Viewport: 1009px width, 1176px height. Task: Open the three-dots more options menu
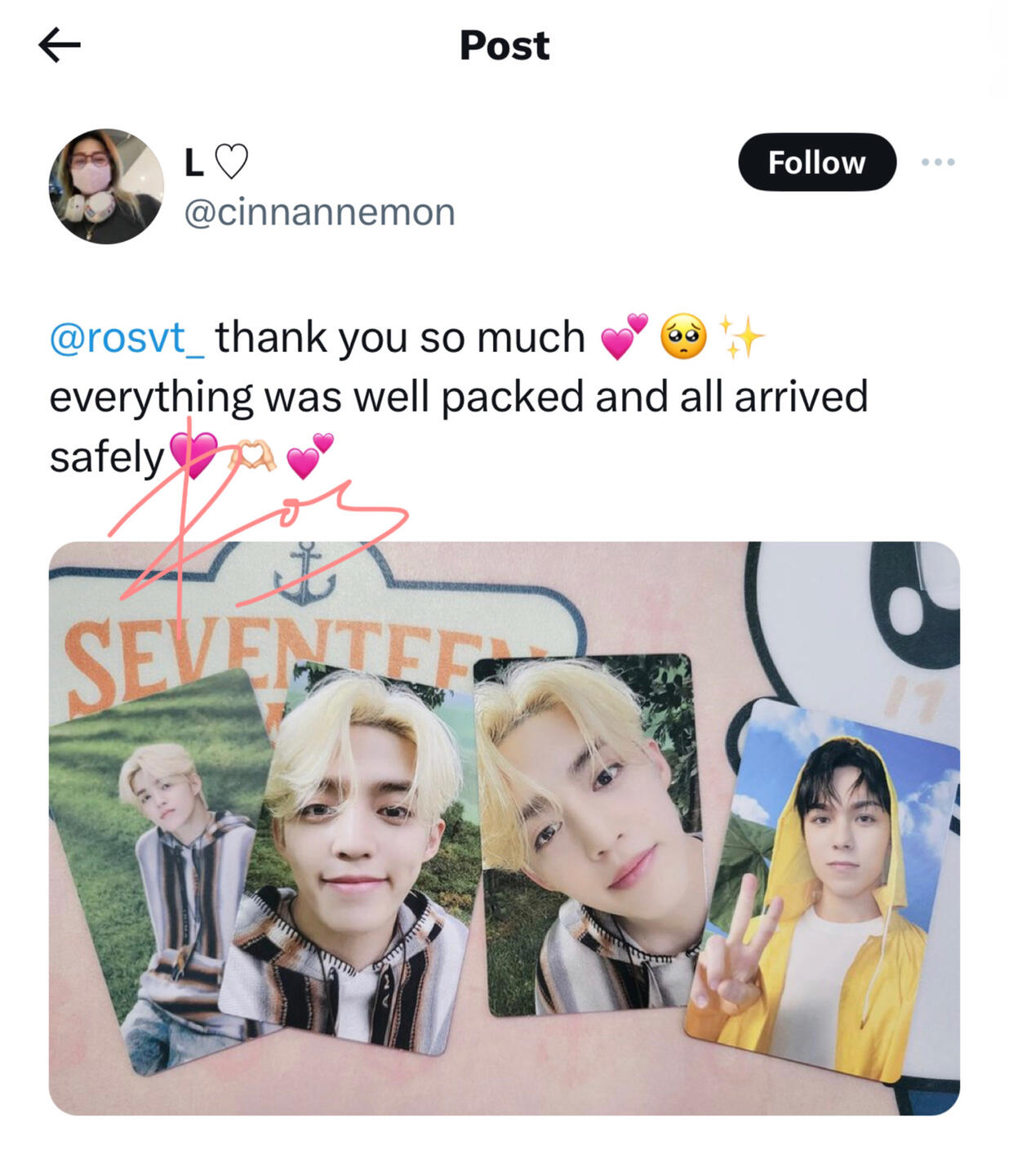(938, 163)
